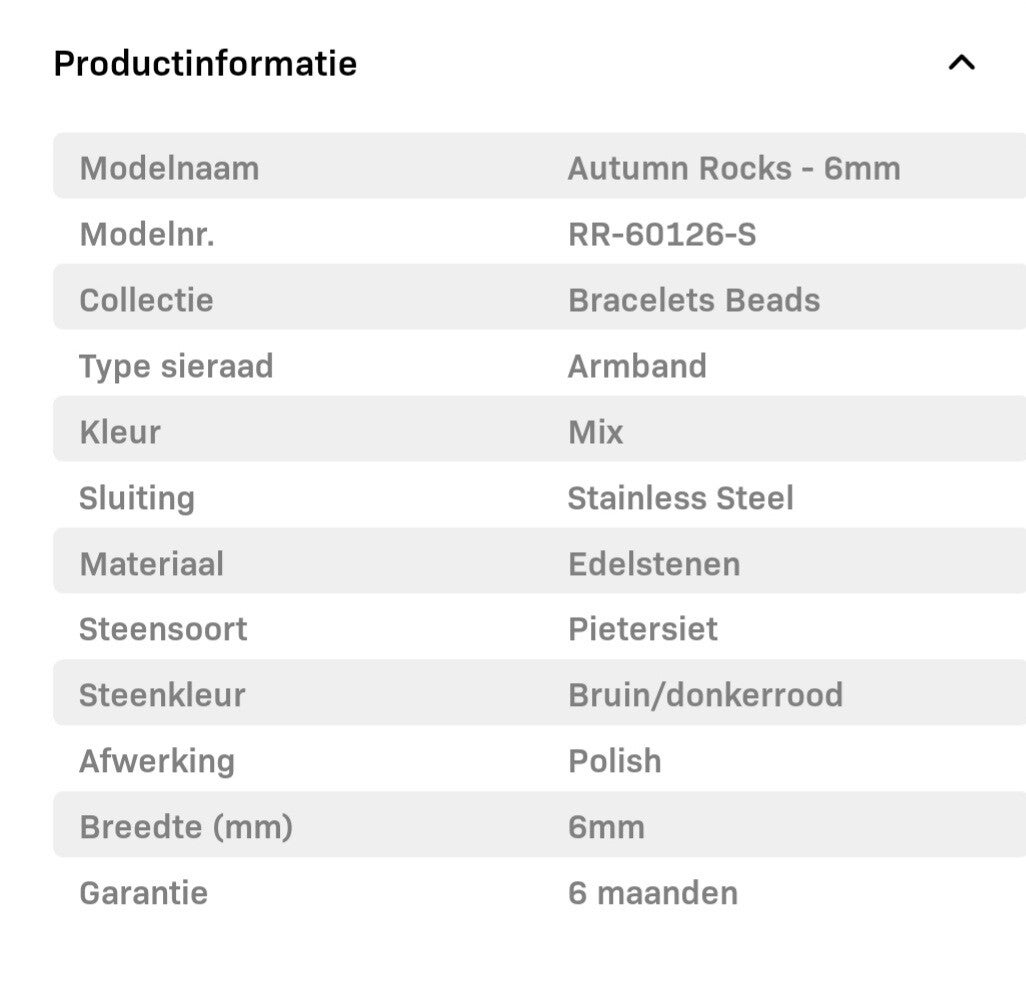Click the Sluiting label
This screenshot has width=1026, height=988.
[137, 498]
